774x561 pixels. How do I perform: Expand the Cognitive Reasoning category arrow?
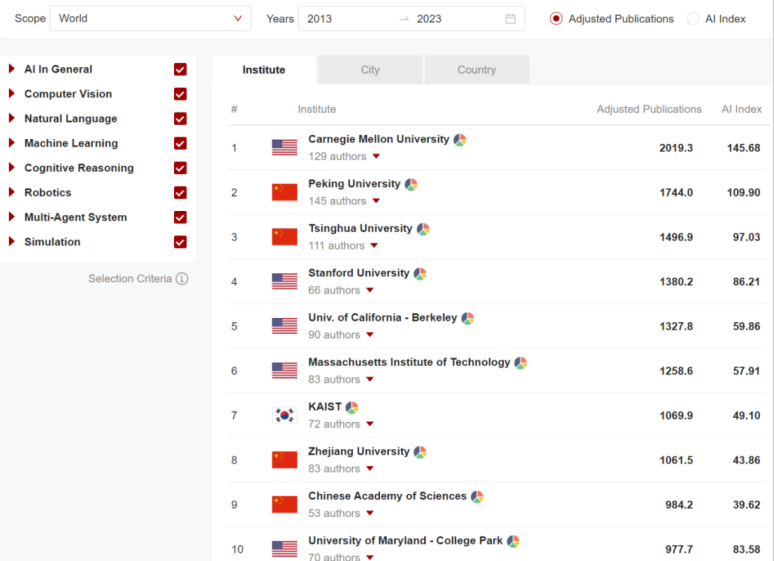(x=11, y=167)
